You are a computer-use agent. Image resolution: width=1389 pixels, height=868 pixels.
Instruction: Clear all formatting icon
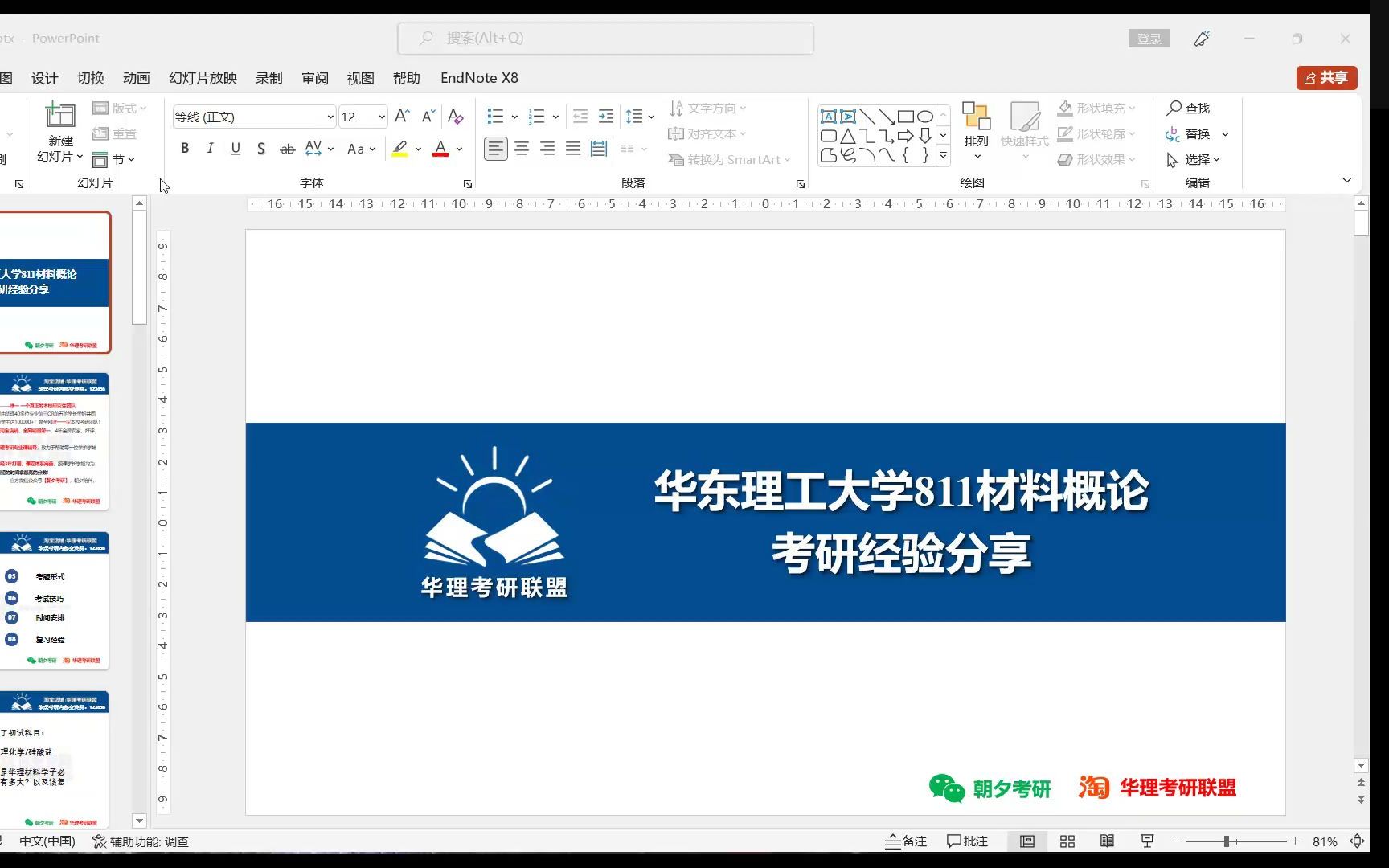click(x=455, y=117)
